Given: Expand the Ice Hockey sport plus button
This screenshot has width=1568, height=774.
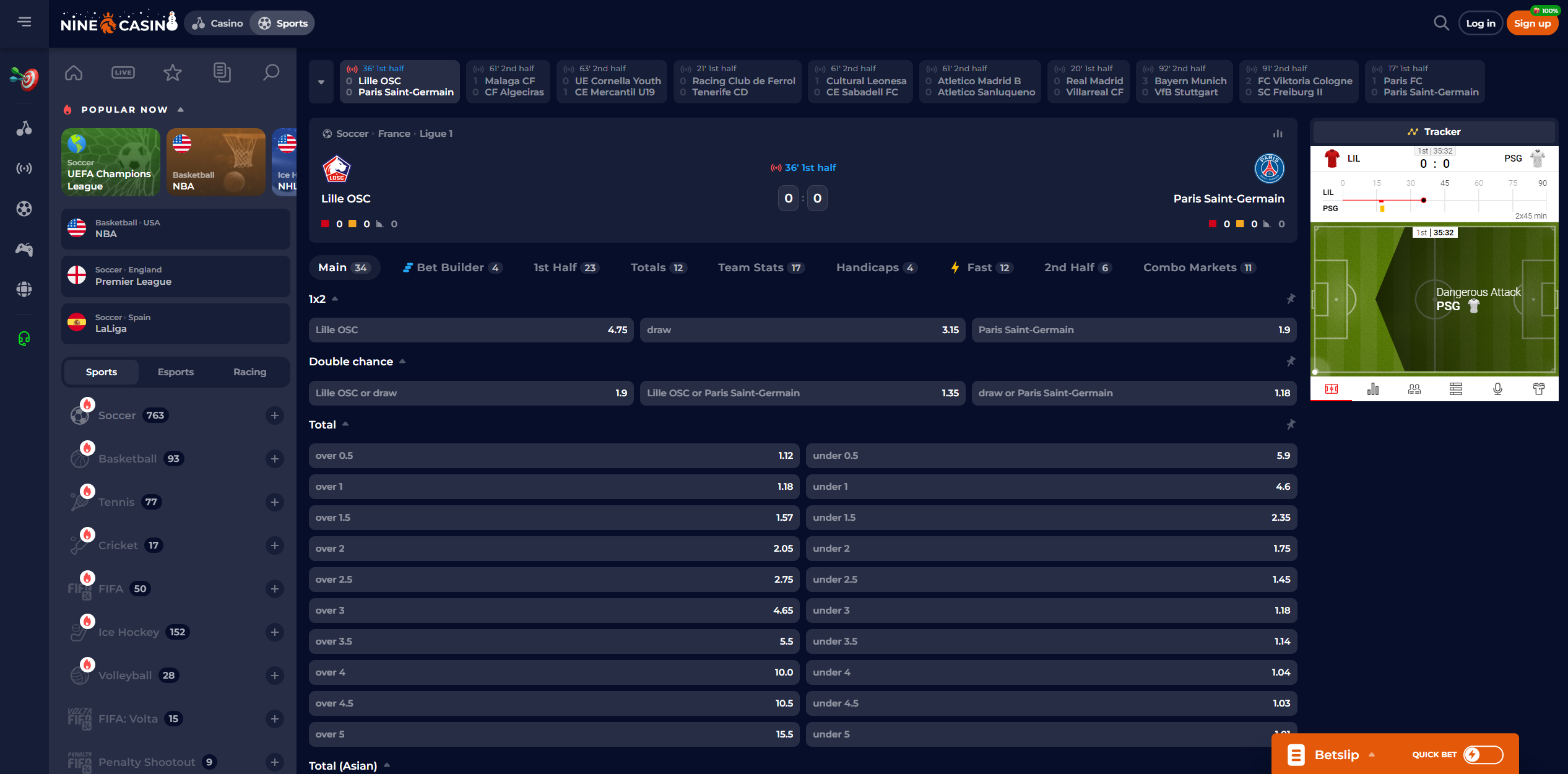Looking at the screenshot, I should [x=275, y=632].
